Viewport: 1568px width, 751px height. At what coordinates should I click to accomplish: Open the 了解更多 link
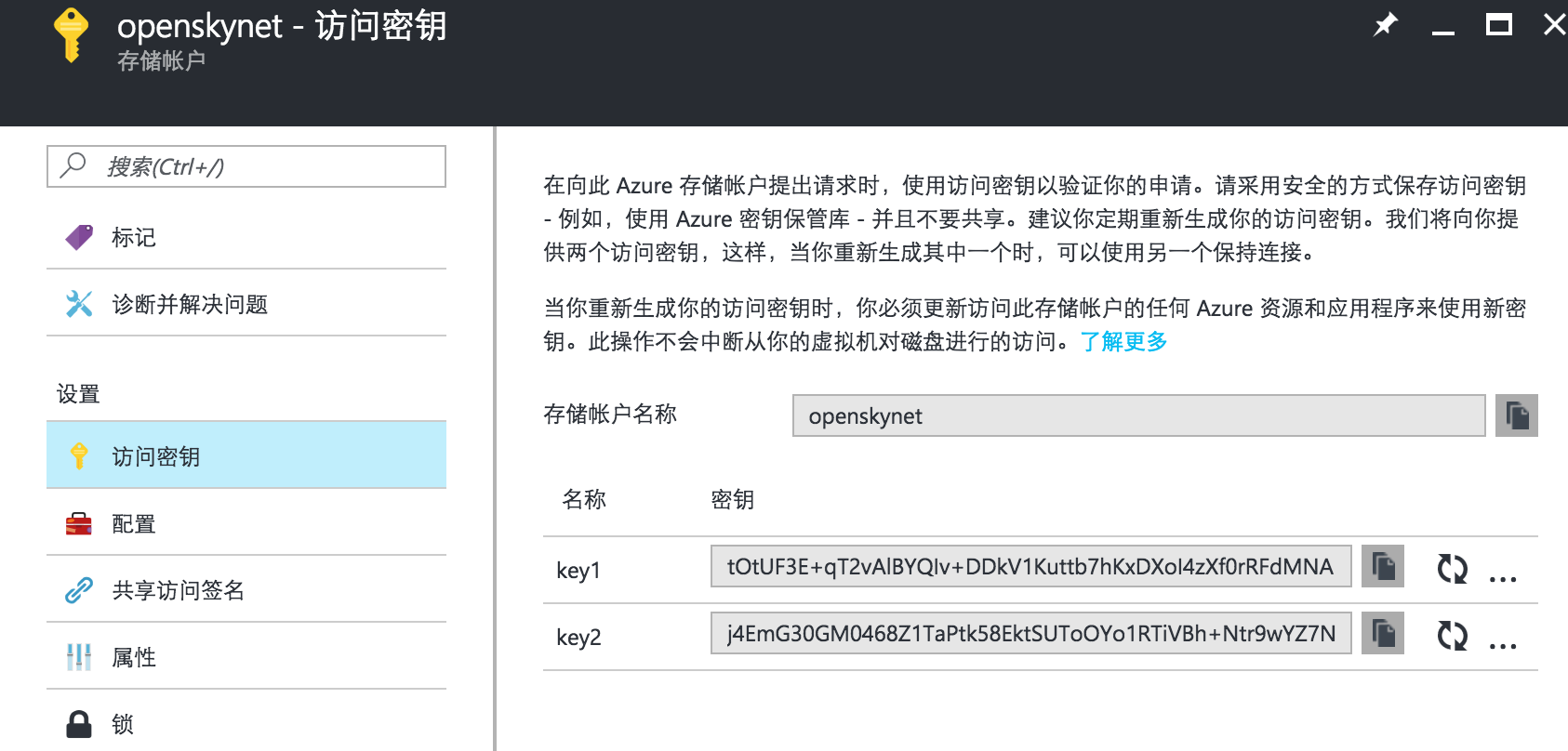click(1123, 341)
